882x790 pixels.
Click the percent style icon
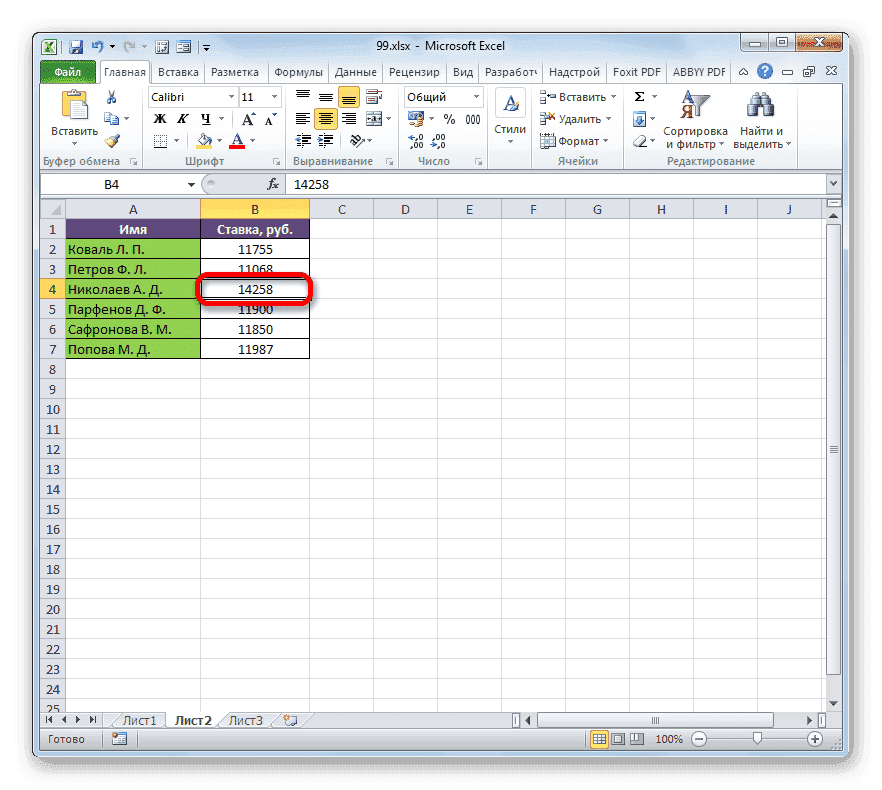tap(449, 119)
